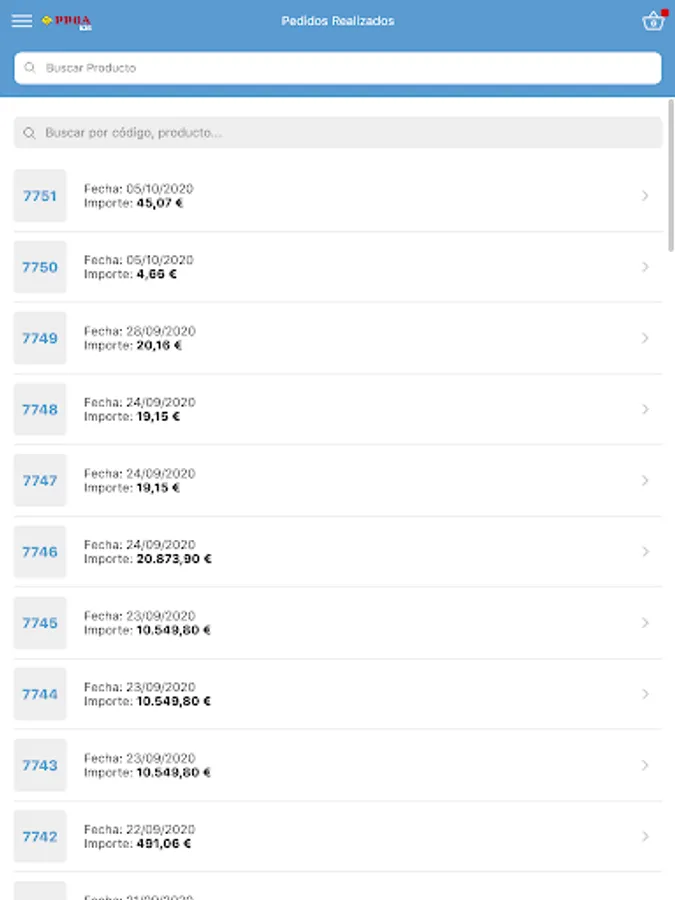
Task: Expand order 7748 with its chevron
Action: (645, 409)
